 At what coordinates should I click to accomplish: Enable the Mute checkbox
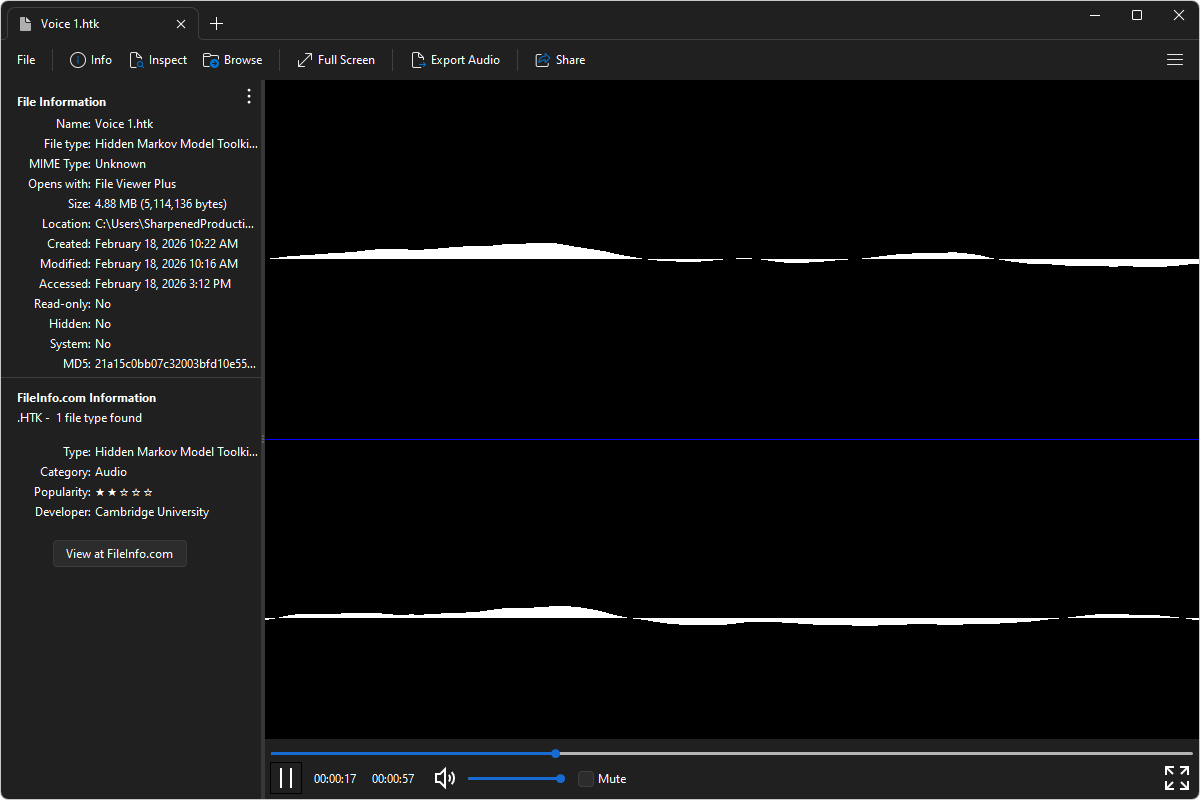(x=586, y=778)
